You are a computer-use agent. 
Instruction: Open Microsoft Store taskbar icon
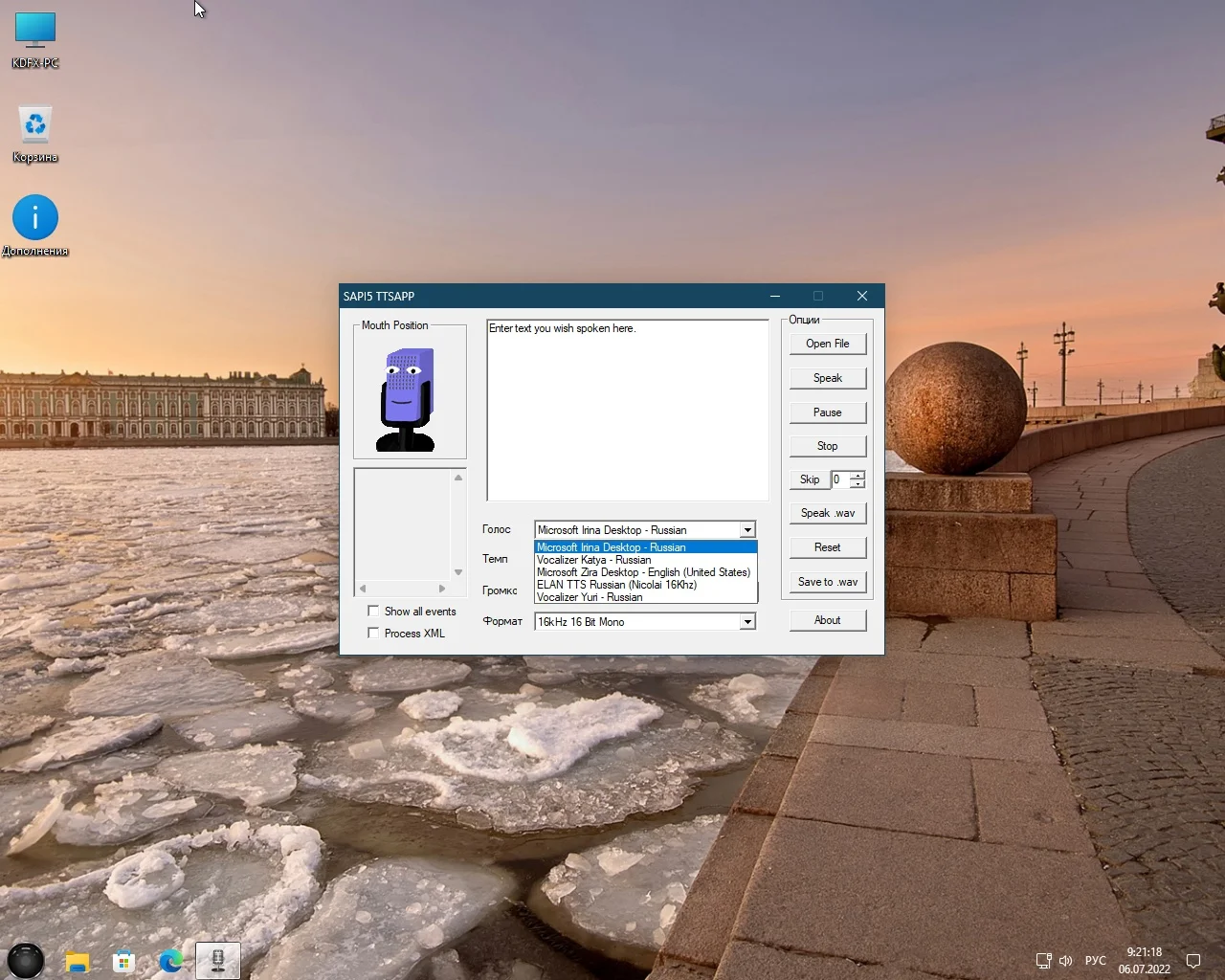click(x=123, y=961)
